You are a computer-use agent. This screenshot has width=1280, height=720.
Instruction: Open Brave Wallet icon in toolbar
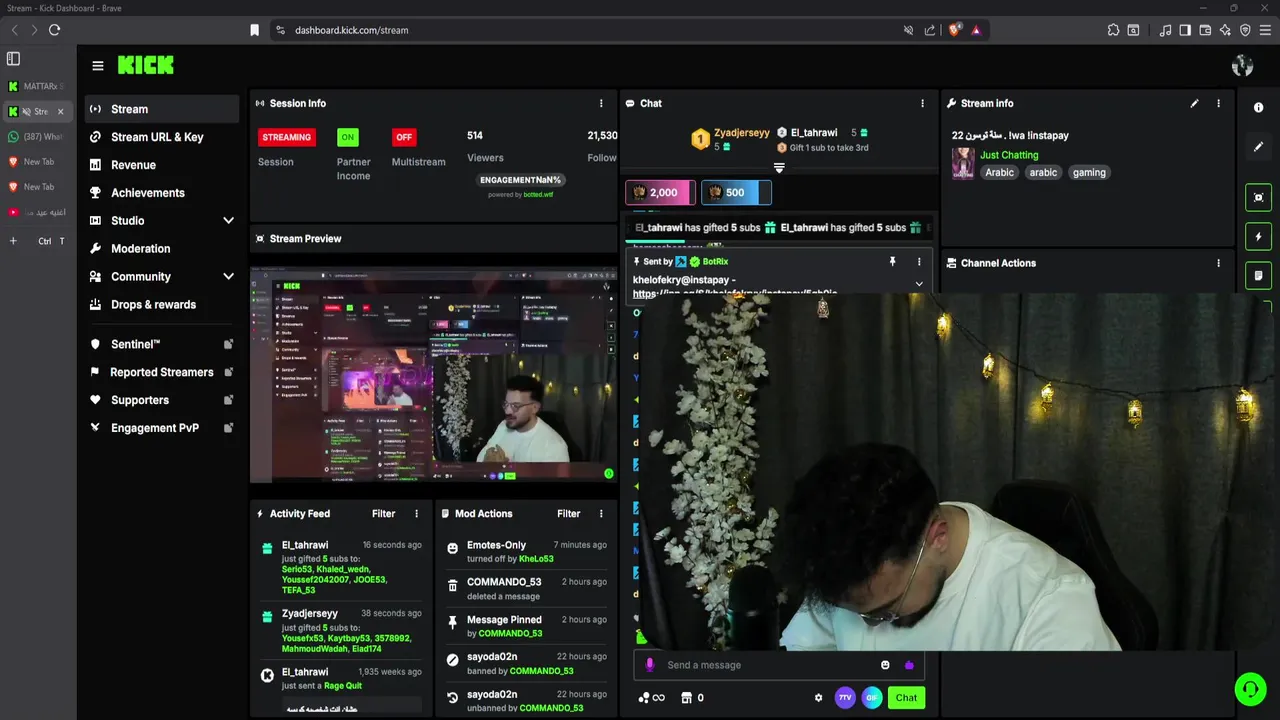1205,30
